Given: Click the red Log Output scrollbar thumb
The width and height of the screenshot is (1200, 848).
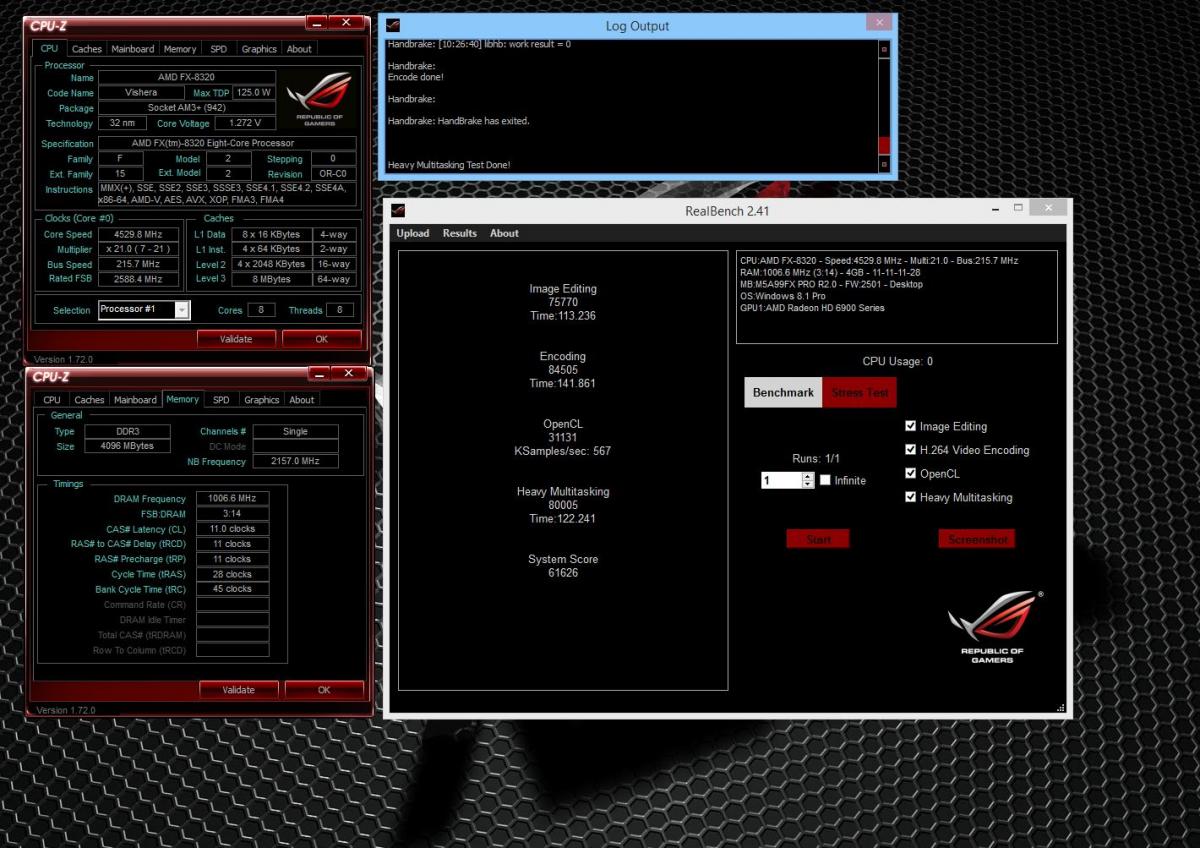Looking at the screenshot, I should pyautogui.click(x=883, y=145).
